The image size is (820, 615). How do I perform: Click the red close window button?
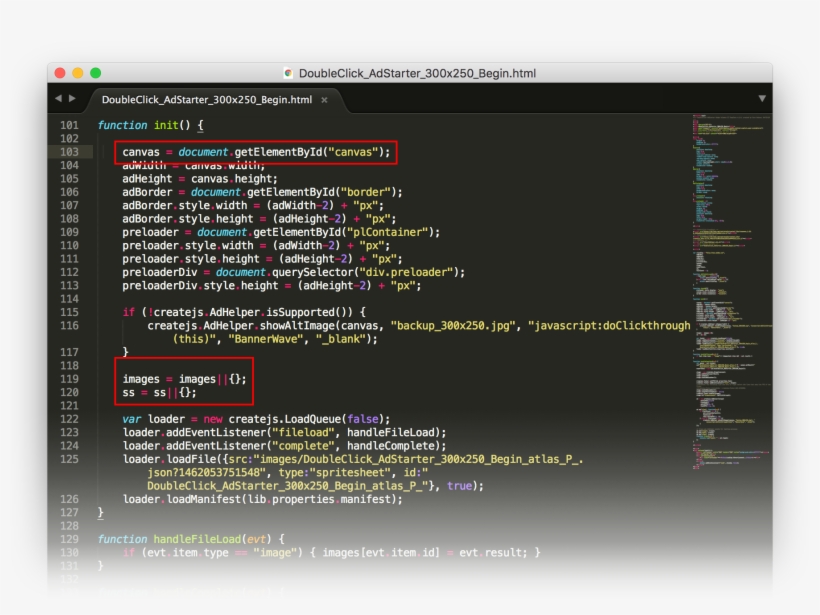click(60, 73)
